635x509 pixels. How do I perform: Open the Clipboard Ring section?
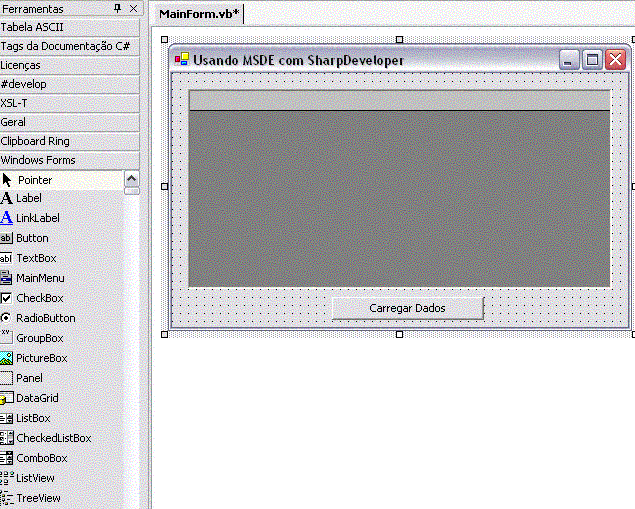pos(70,141)
